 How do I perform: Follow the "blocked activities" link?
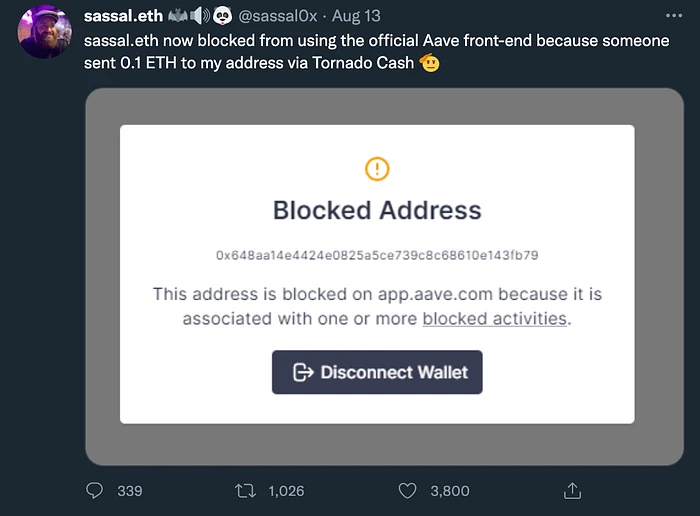[495, 319]
